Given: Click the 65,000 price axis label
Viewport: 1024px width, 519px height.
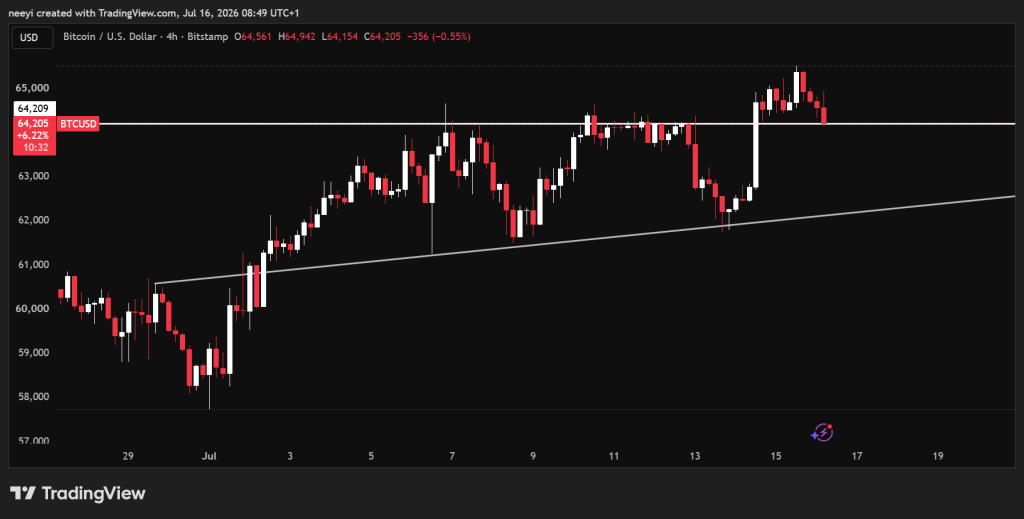Looking at the screenshot, I should click(x=33, y=87).
